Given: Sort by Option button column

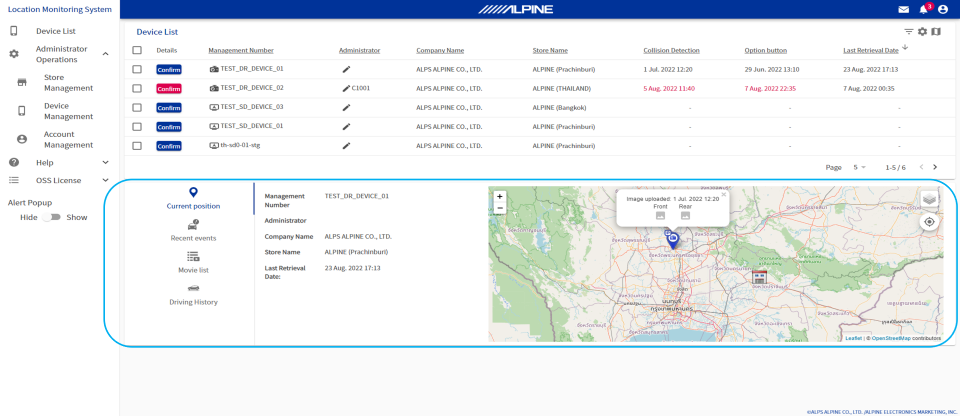Looking at the screenshot, I should click(765, 50).
